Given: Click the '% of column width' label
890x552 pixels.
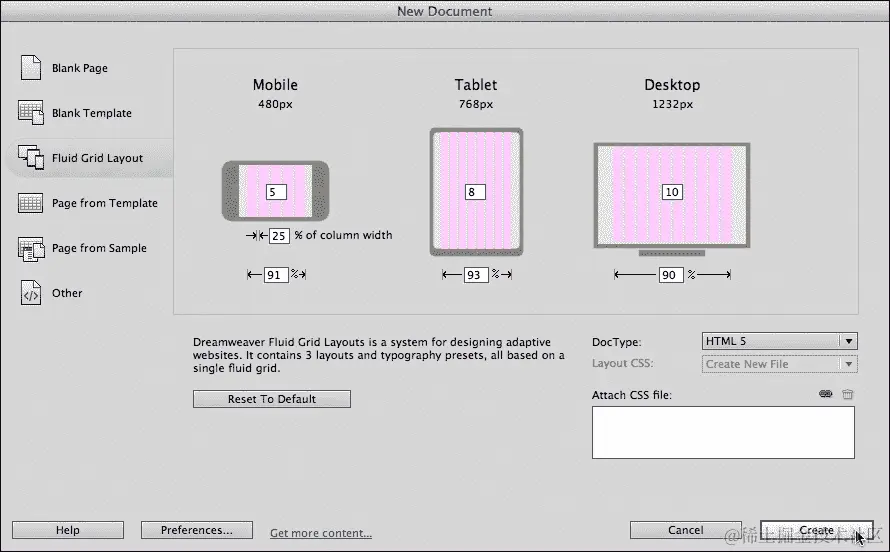Looking at the screenshot, I should [x=343, y=235].
